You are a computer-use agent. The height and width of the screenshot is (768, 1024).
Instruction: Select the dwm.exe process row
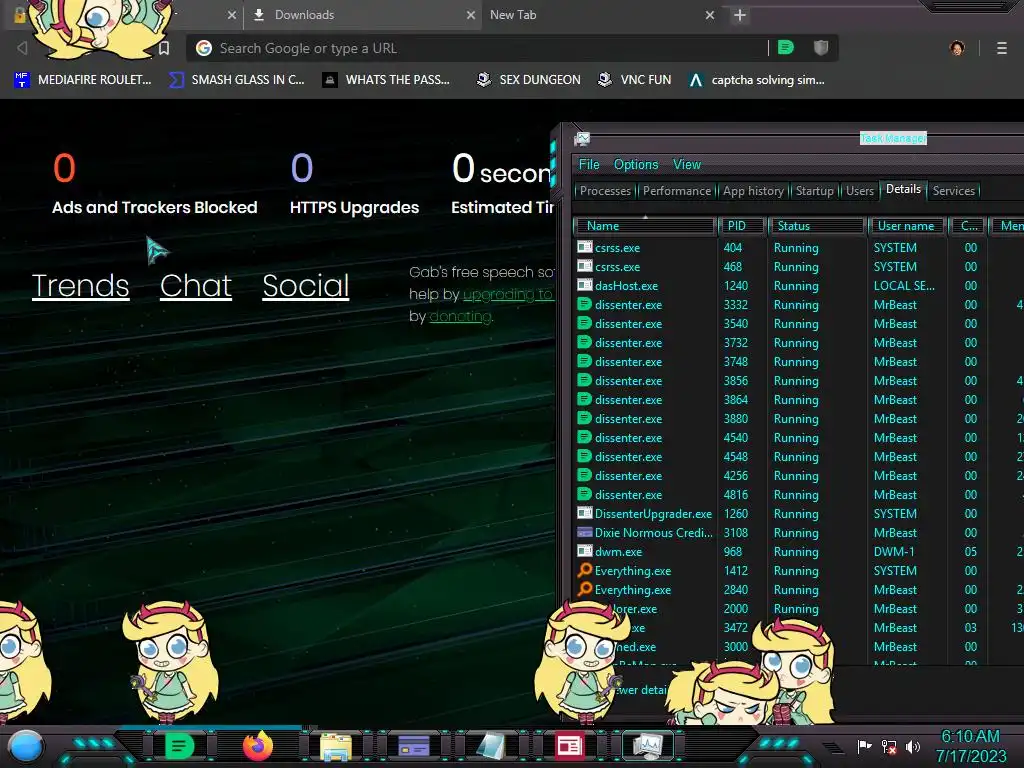click(798, 552)
